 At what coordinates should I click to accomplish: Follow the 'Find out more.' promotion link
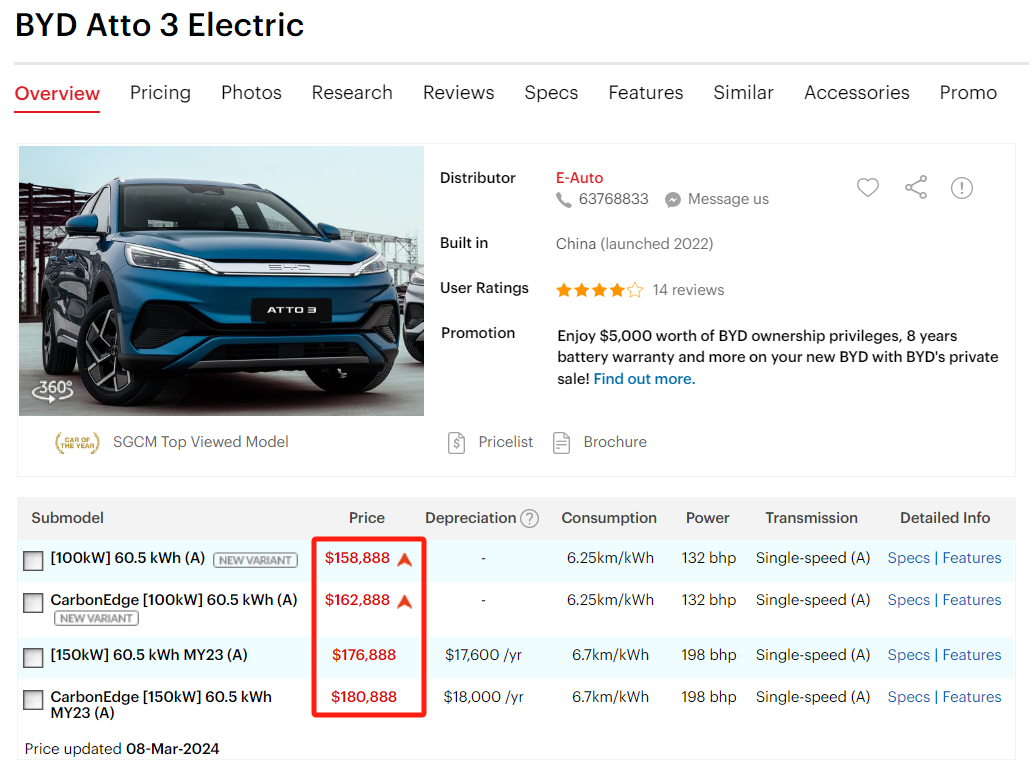click(644, 379)
